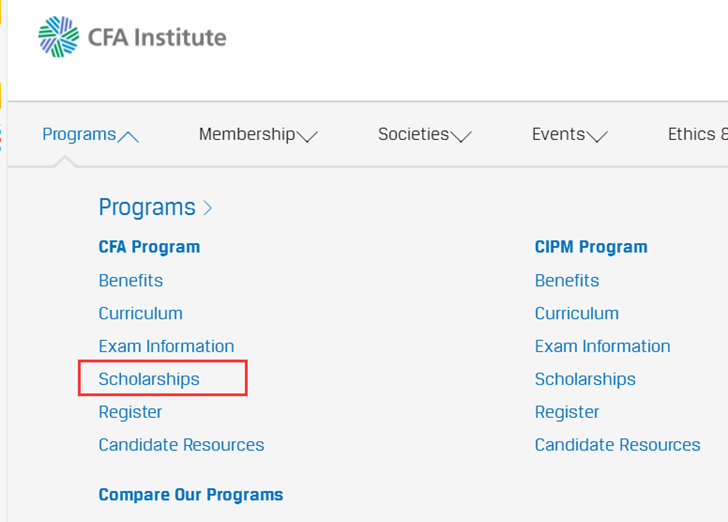
Task: Click Register under CFA Program
Action: click(x=130, y=412)
